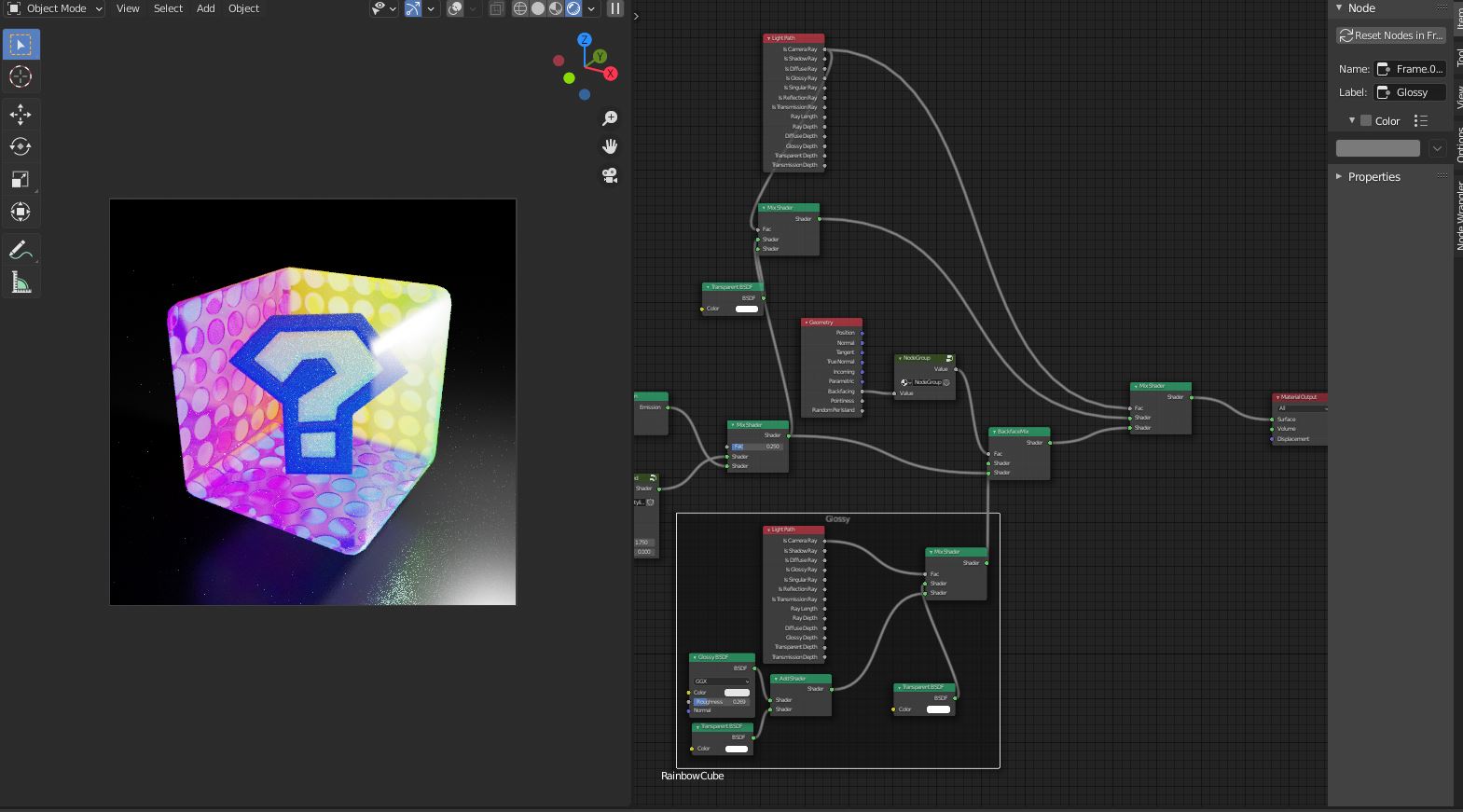The width and height of the screenshot is (1463, 812).
Task: Collapse the Color subpanel triangle
Action: (x=1351, y=120)
